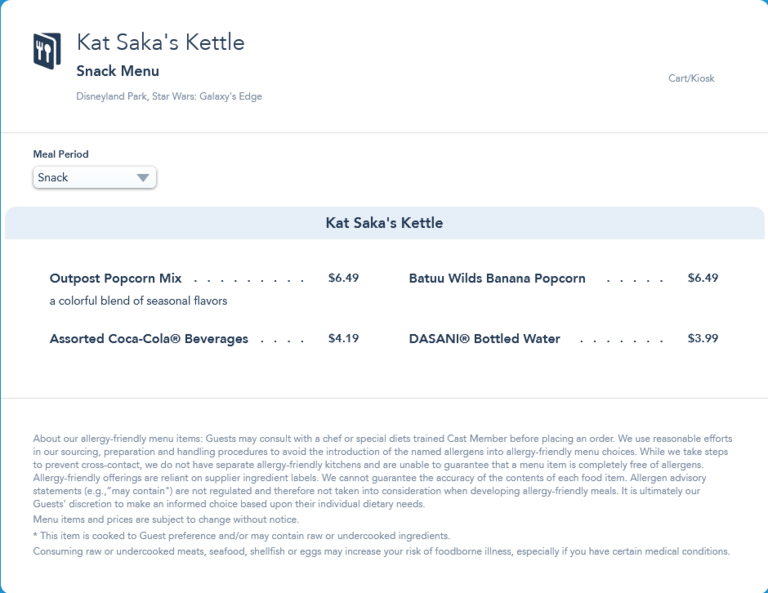Click the $3.99 bottled water price
Image resolution: width=768 pixels, height=593 pixels.
point(703,338)
